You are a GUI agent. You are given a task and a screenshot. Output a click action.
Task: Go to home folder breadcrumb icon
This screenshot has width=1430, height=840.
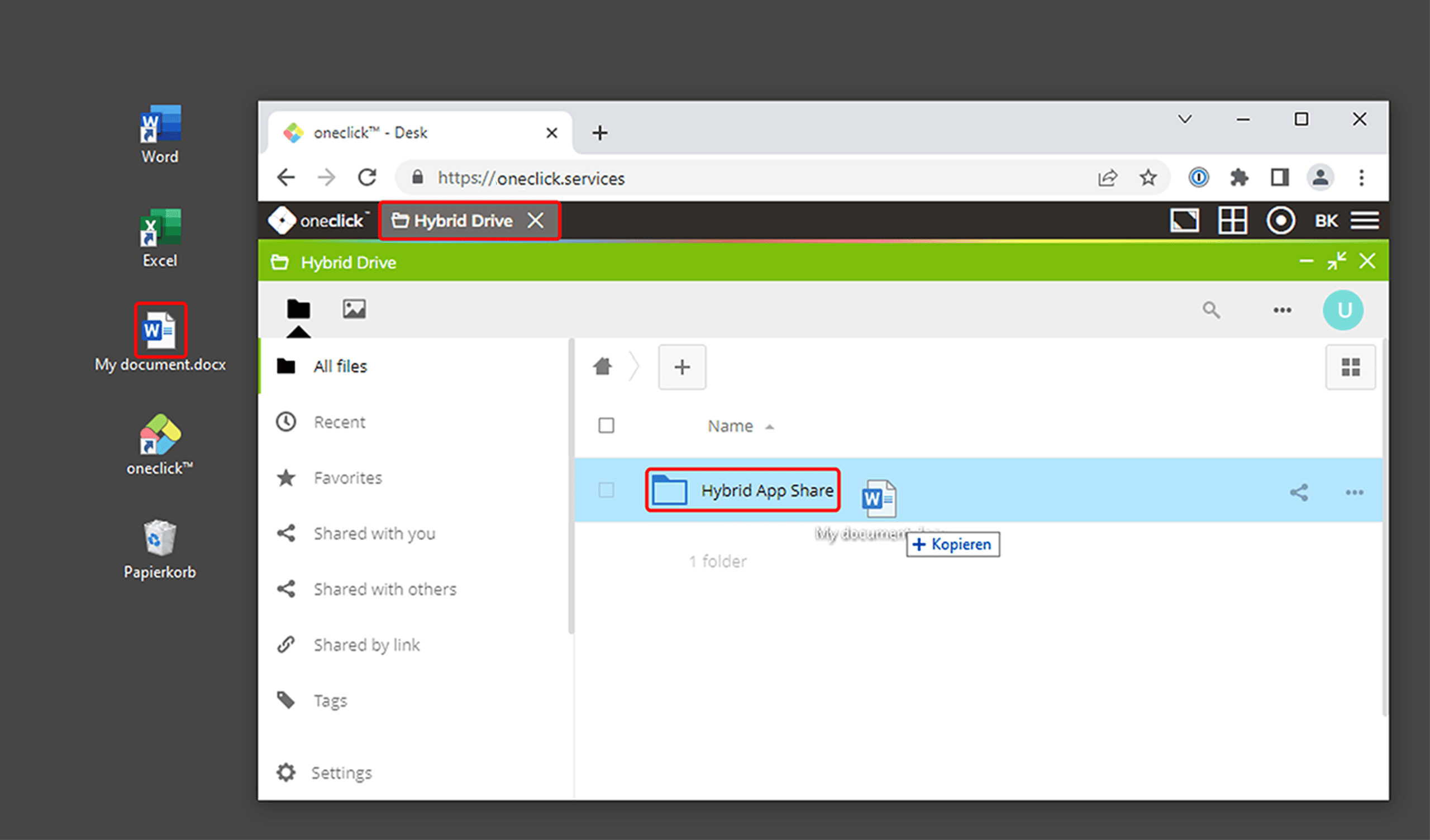pyautogui.click(x=603, y=367)
